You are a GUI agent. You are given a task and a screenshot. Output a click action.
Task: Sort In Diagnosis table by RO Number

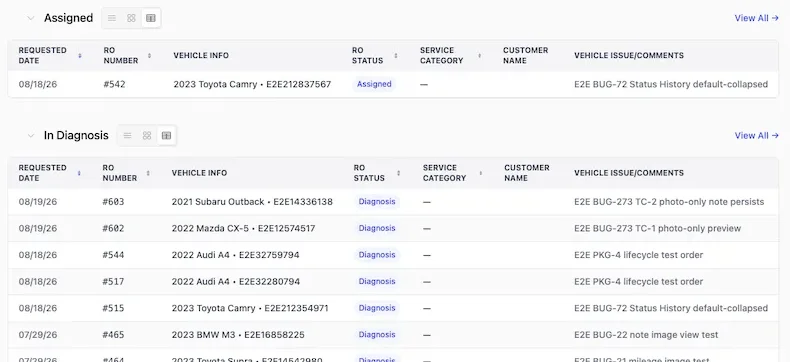coord(148,173)
